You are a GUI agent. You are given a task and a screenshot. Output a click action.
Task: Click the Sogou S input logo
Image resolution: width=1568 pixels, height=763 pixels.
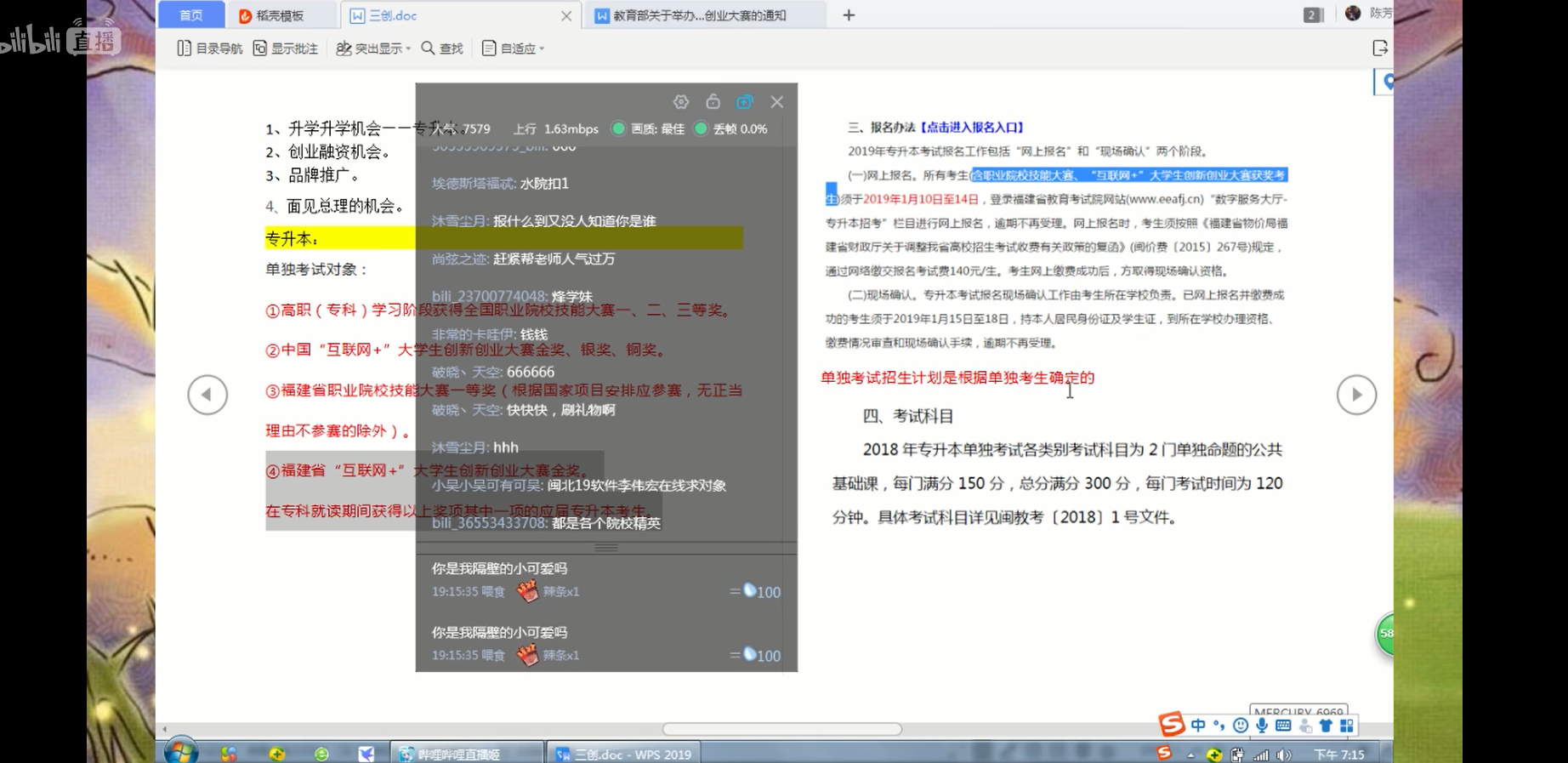[1172, 725]
